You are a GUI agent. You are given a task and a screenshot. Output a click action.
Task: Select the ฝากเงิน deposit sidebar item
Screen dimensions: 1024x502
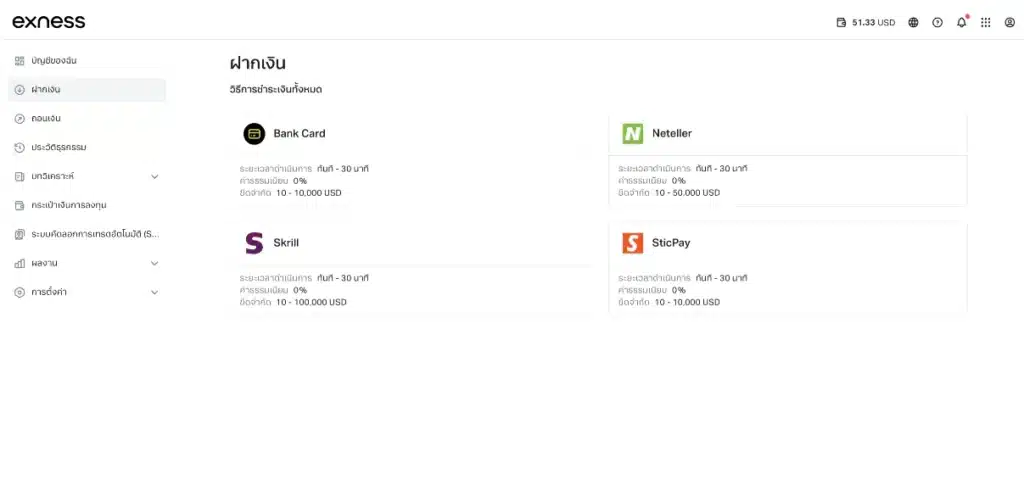click(x=46, y=90)
